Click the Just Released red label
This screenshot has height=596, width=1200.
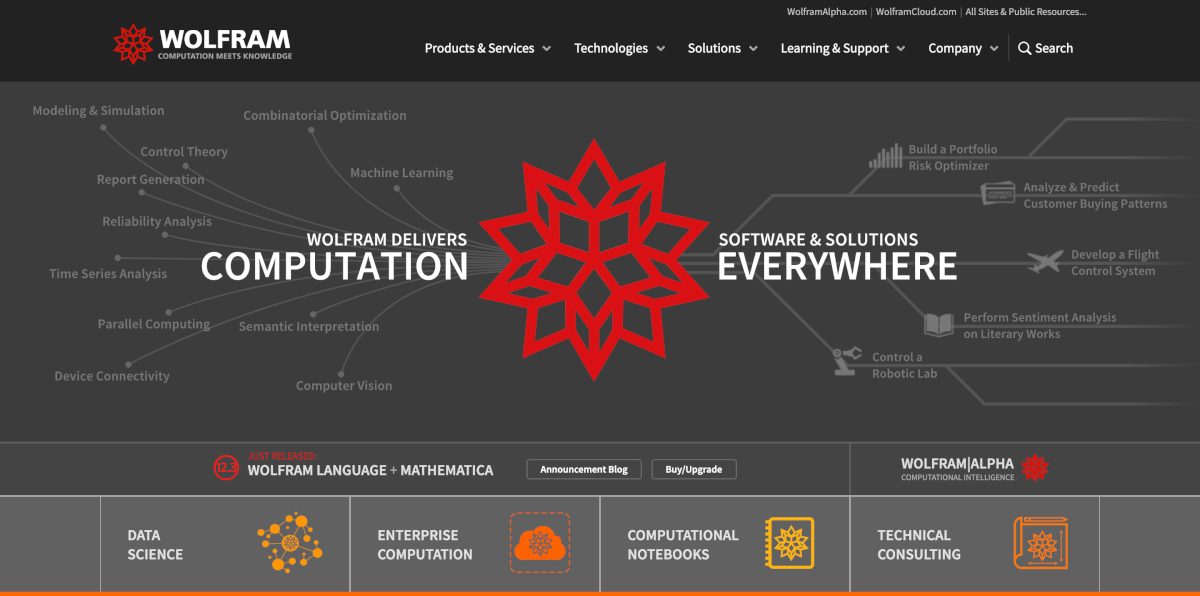[282, 454]
